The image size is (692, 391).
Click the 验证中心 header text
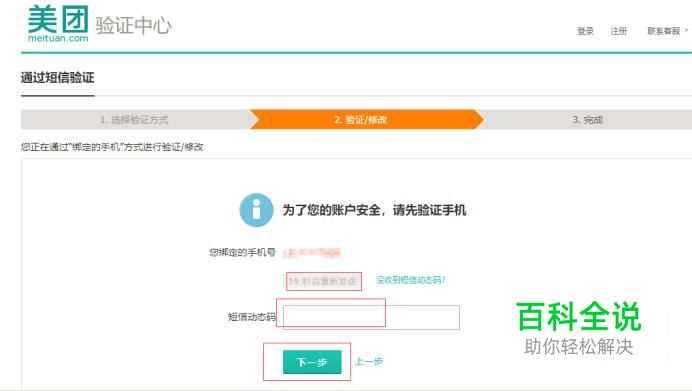[133, 25]
